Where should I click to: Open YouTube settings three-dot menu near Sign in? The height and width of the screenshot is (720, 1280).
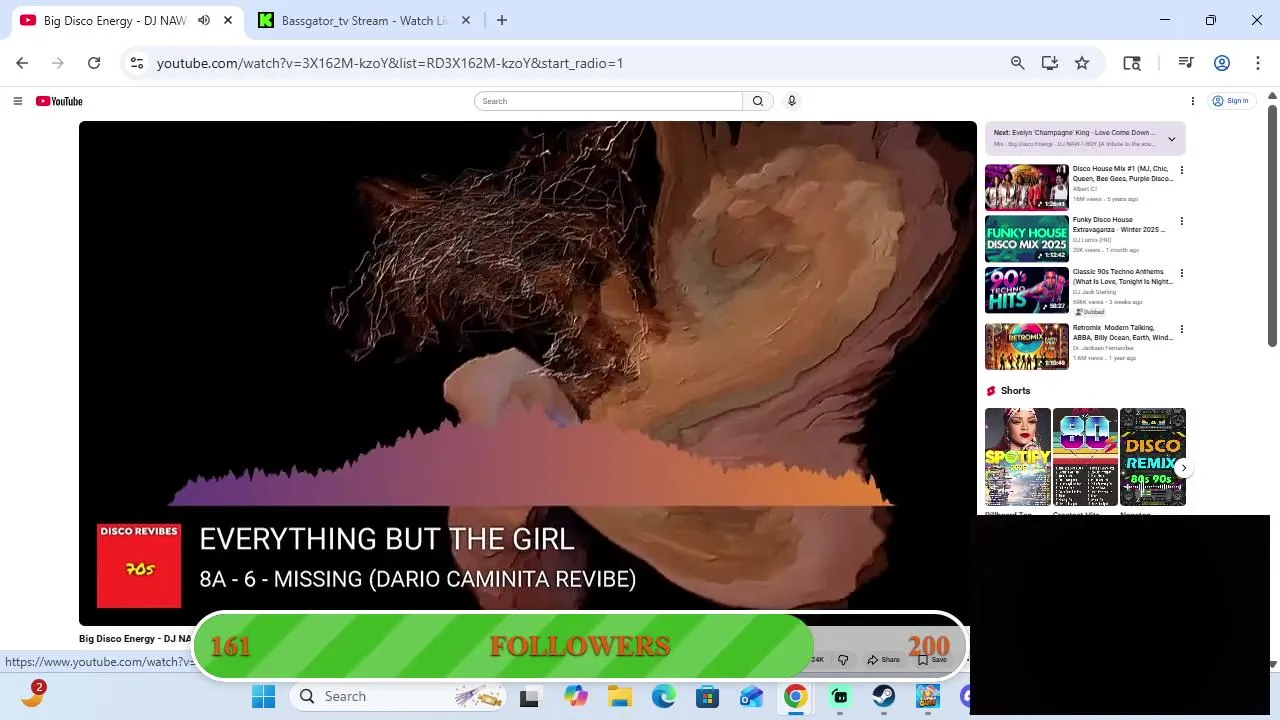click(1192, 101)
